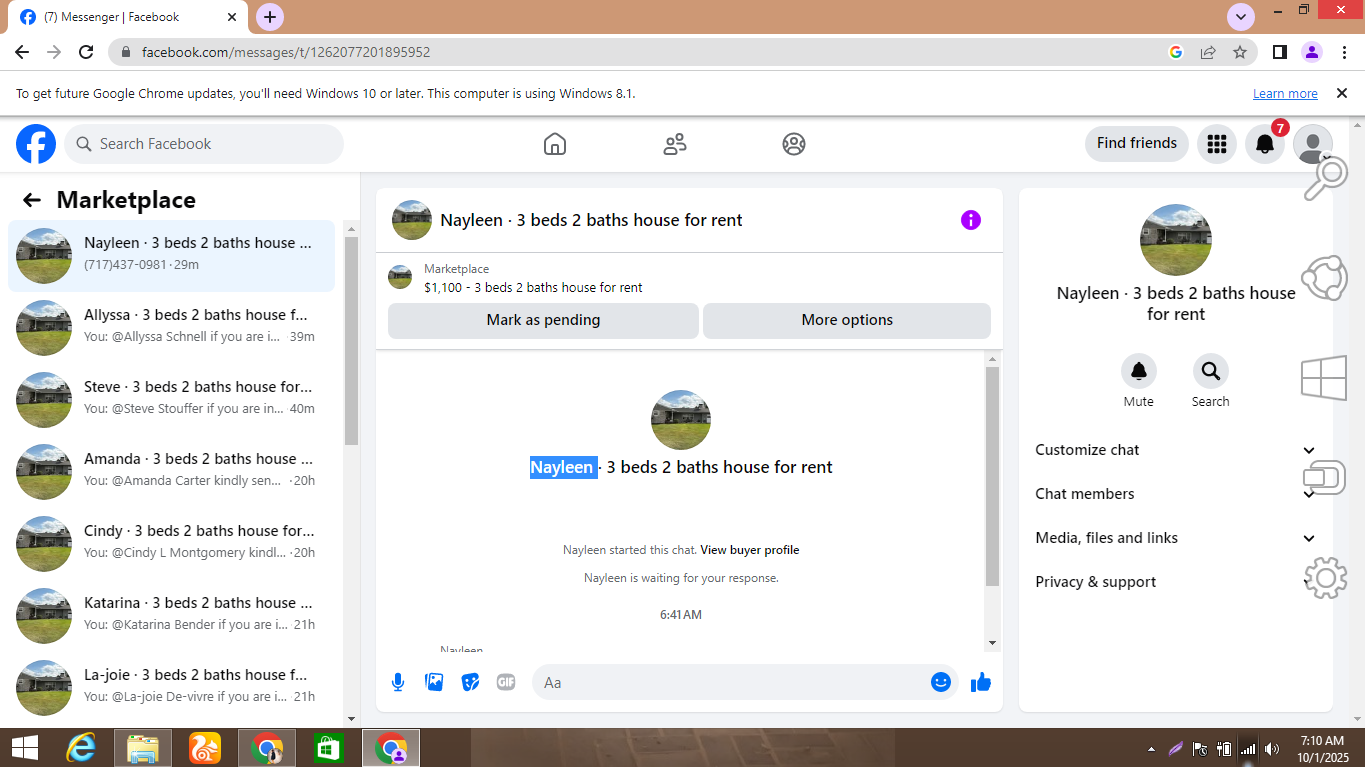Viewport: 1365px width, 767px height.
Task: Open Nayleen's conversation in the list
Action: click(172, 256)
